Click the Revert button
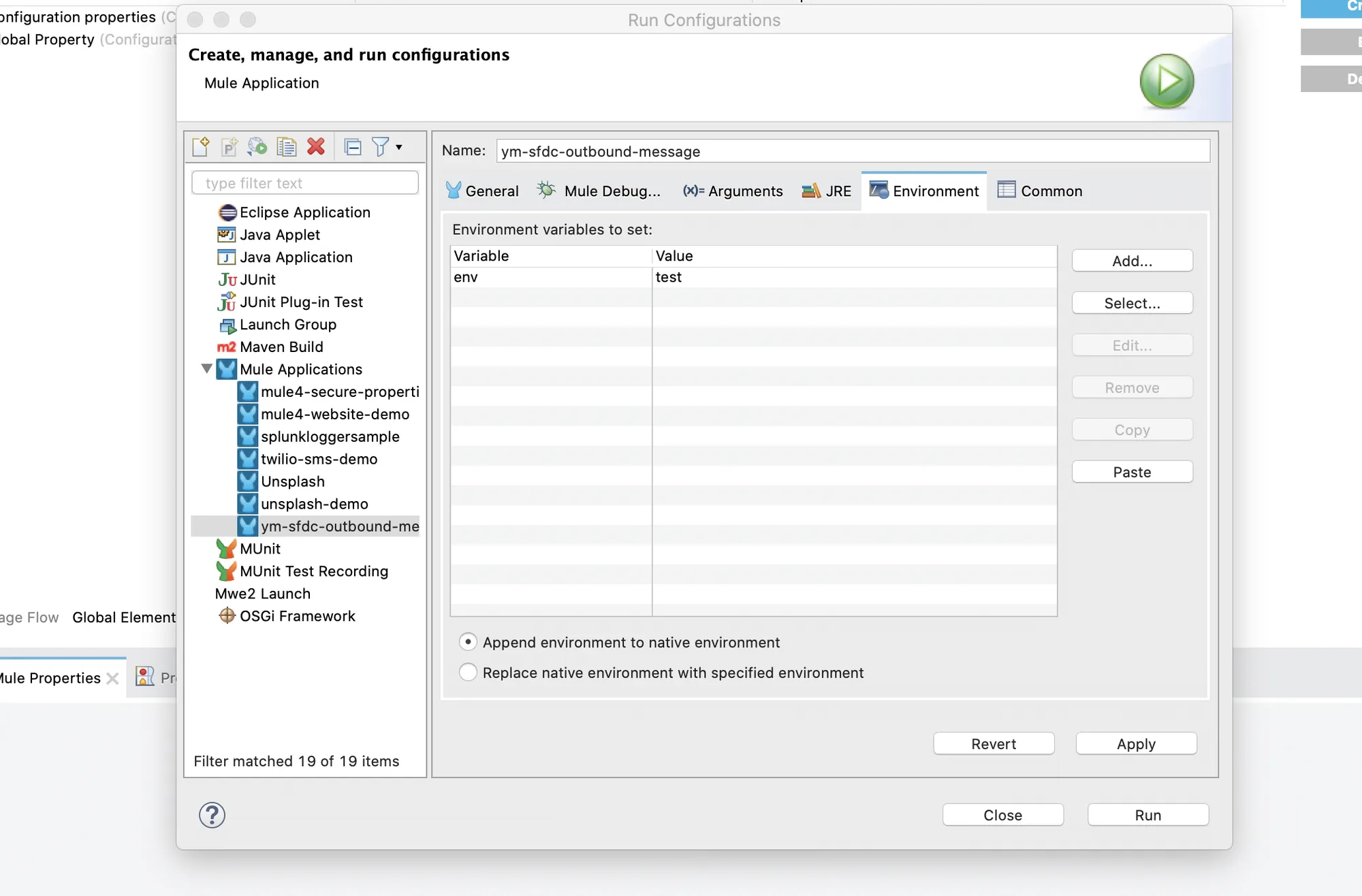Viewport: 1362px width, 896px height. tap(994, 743)
